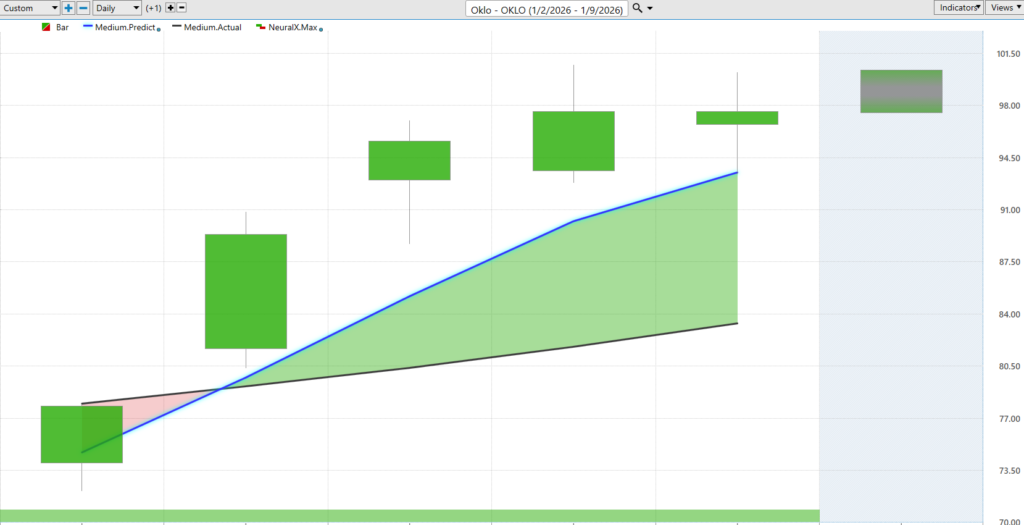This screenshot has width=1024, height=525.
Task: Open the Indicators menu
Action: [x=958, y=7]
